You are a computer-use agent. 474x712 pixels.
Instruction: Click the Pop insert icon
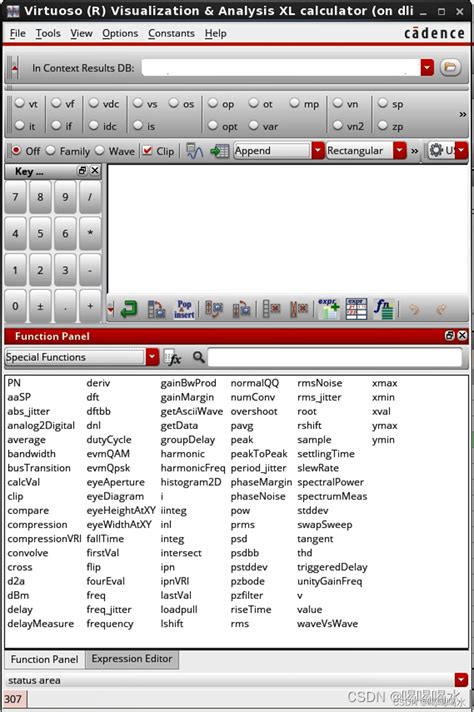click(x=184, y=310)
